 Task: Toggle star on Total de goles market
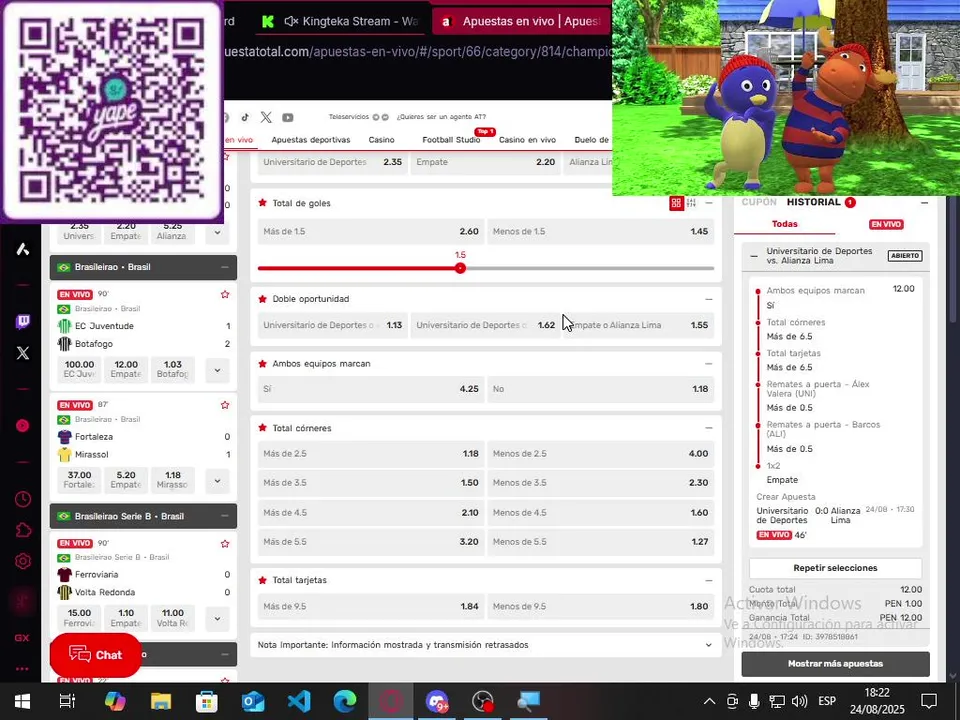263,203
